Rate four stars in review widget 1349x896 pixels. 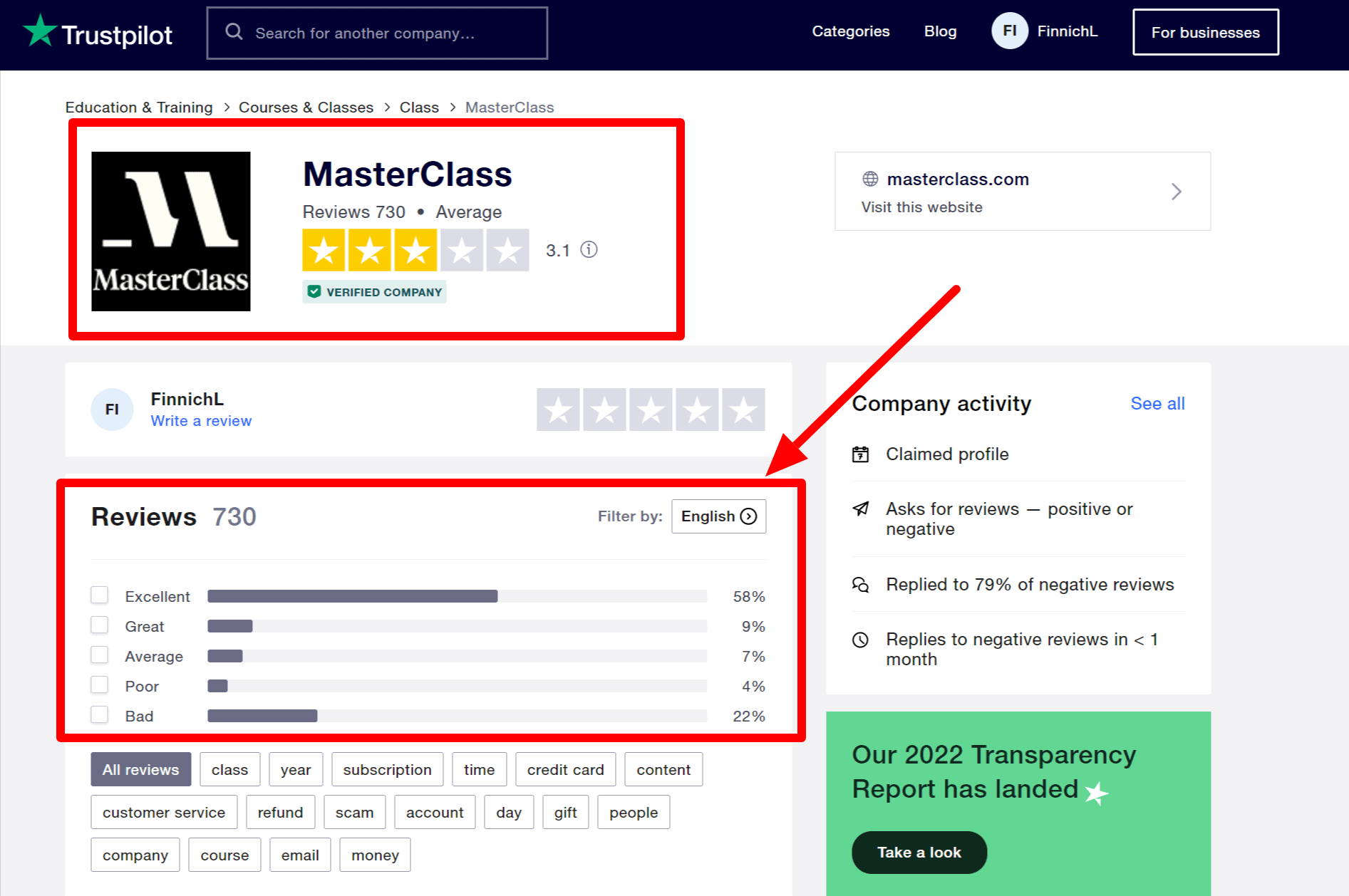[x=697, y=410]
